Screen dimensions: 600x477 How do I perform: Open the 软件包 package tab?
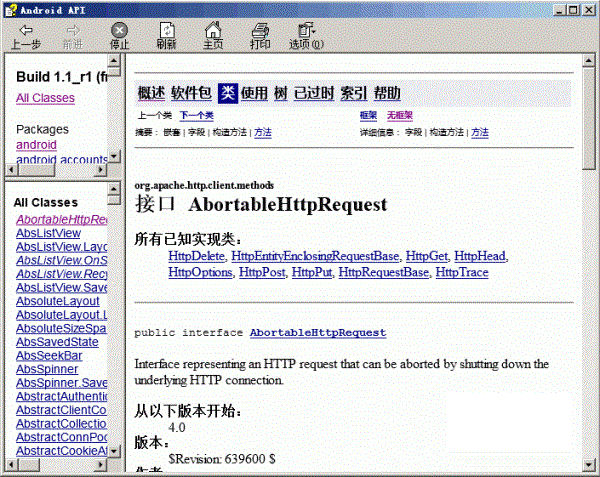191,93
